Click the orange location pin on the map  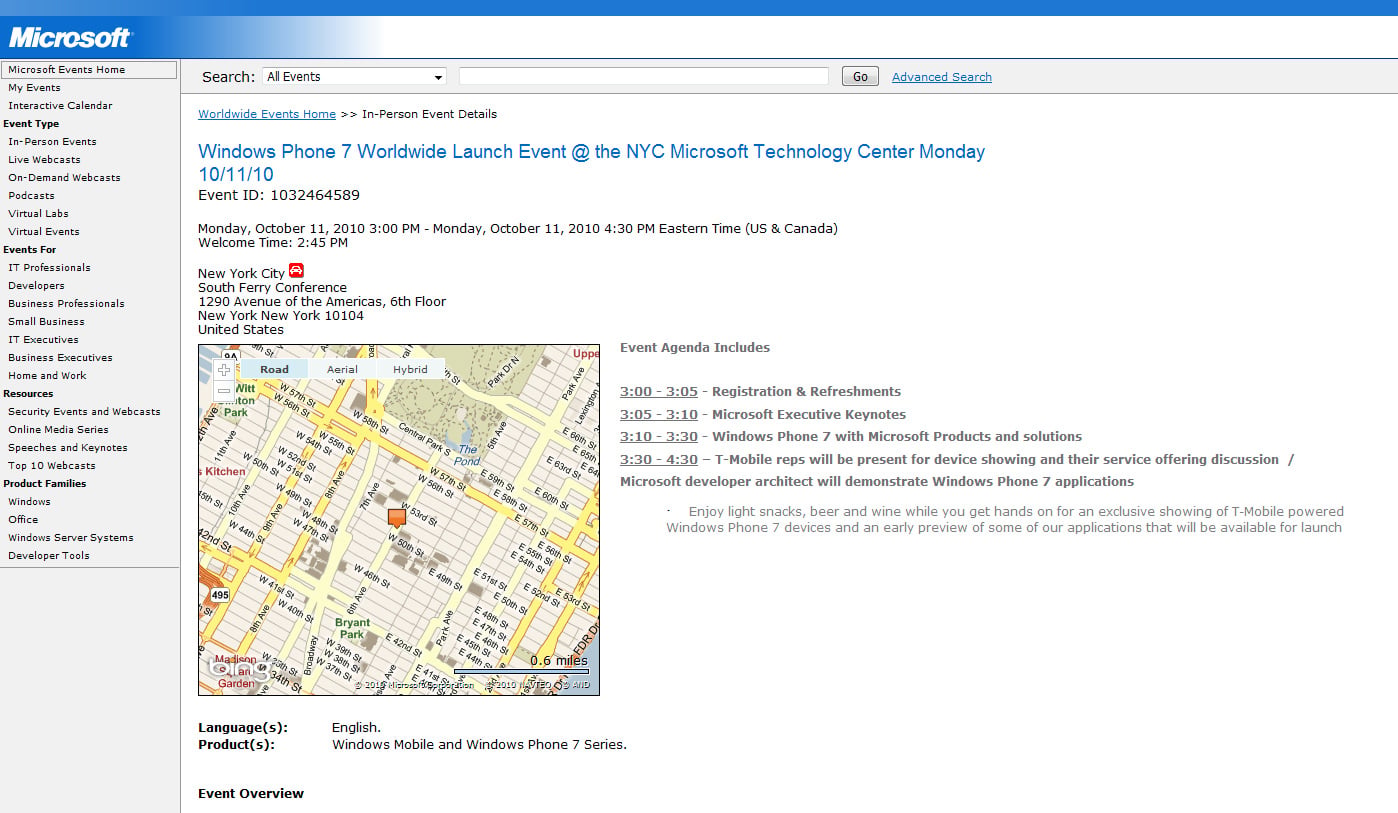pos(397,517)
